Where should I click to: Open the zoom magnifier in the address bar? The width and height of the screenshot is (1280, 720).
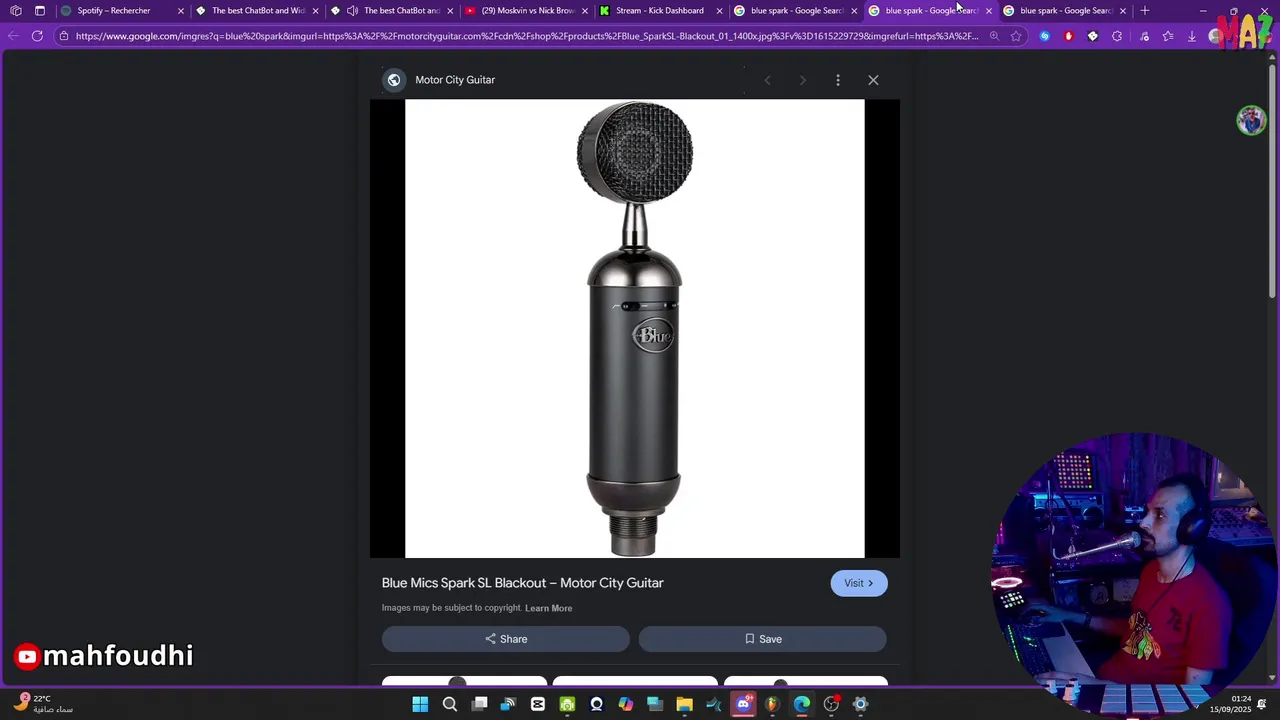click(994, 36)
